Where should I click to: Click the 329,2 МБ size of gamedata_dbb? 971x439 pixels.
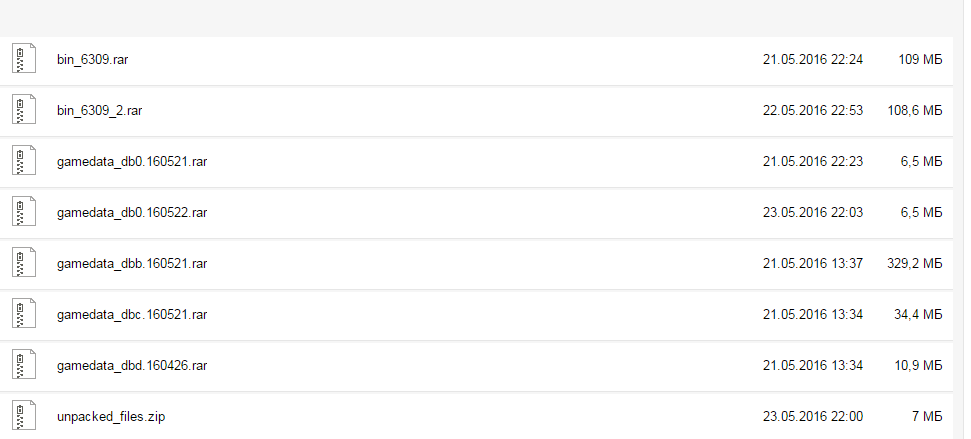918,264
